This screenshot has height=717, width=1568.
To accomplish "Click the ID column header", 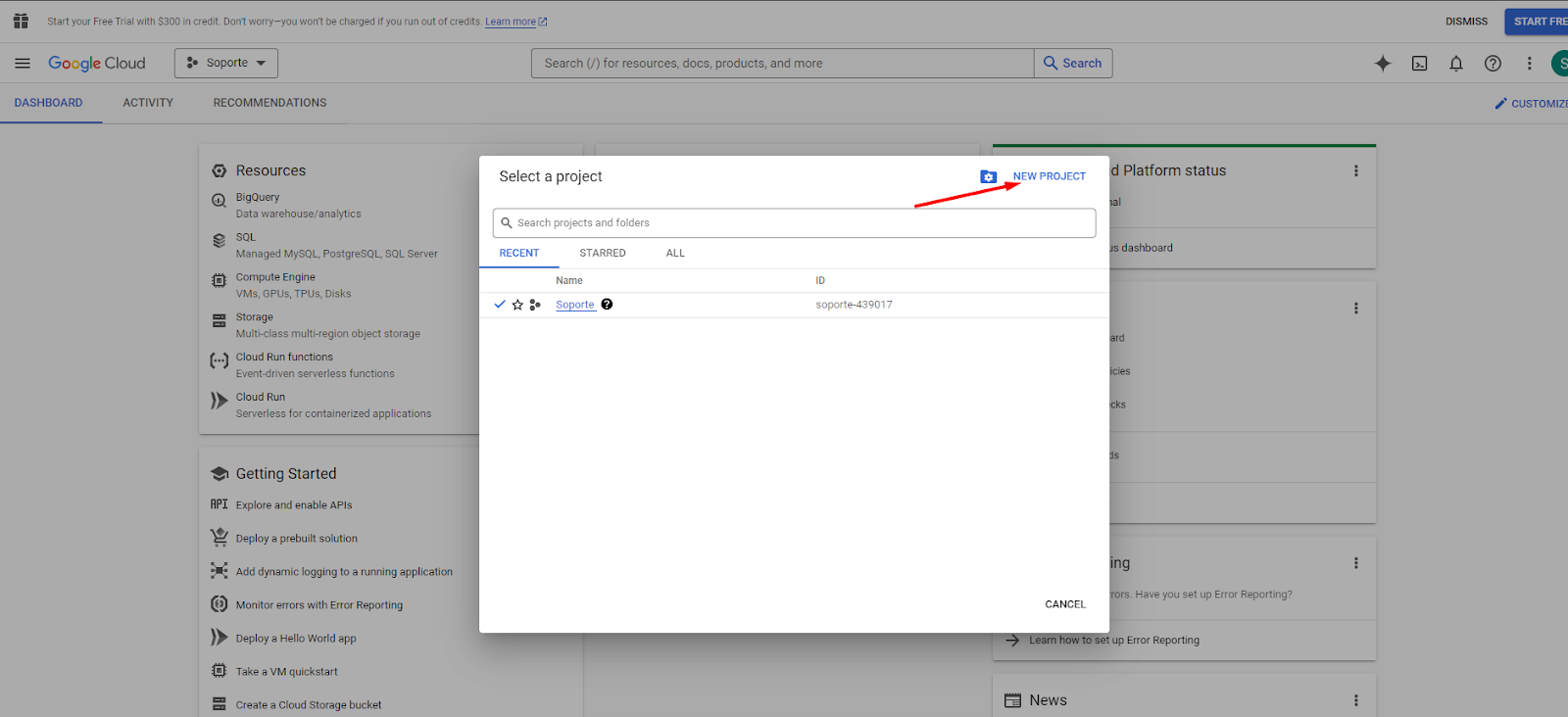I will tap(820, 280).
